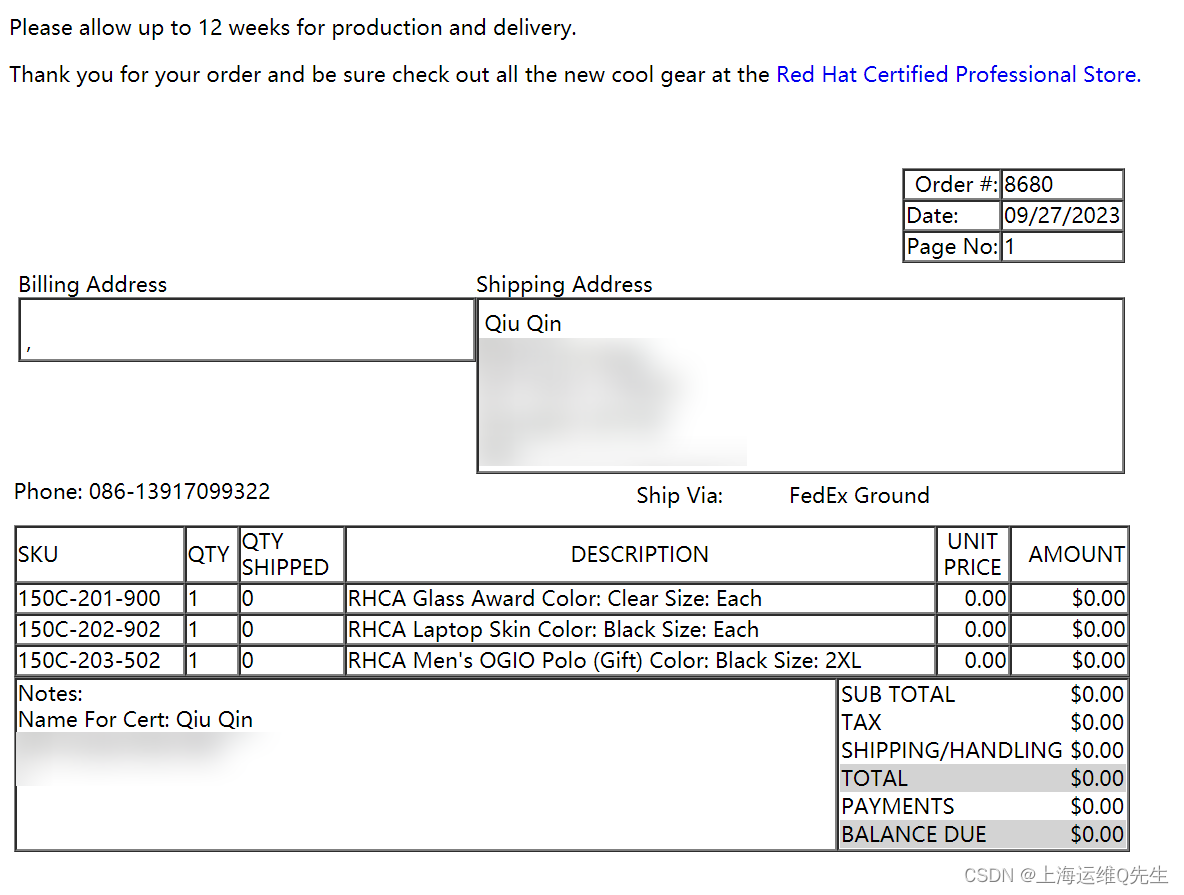Select the phone number 086-13917099322
Viewport: 1184px width, 895px height.
click(180, 492)
